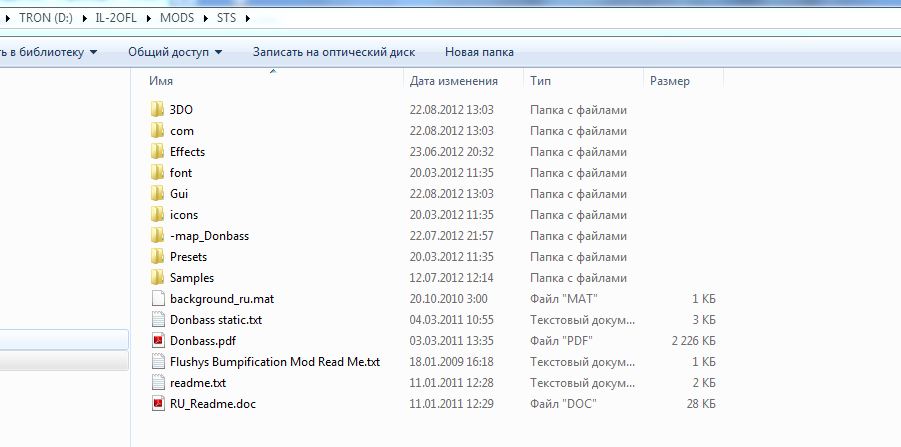Select Donbass static.txt file name
Viewport: 901px width, 447px height.
pos(216,319)
